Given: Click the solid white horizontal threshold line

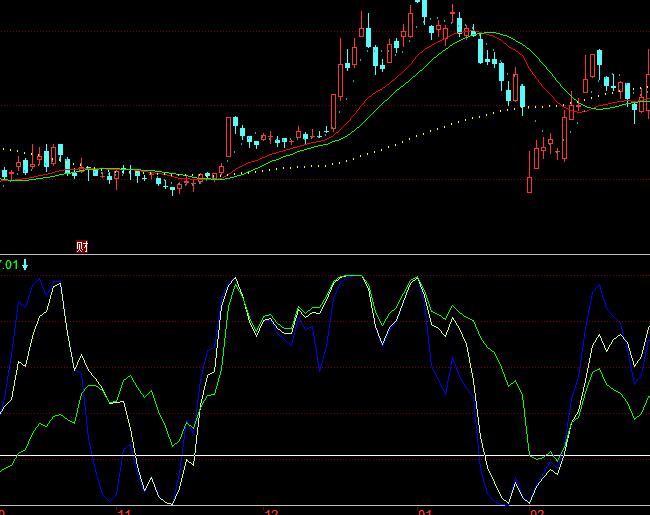Looking at the screenshot, I should (x=300, y=456).
